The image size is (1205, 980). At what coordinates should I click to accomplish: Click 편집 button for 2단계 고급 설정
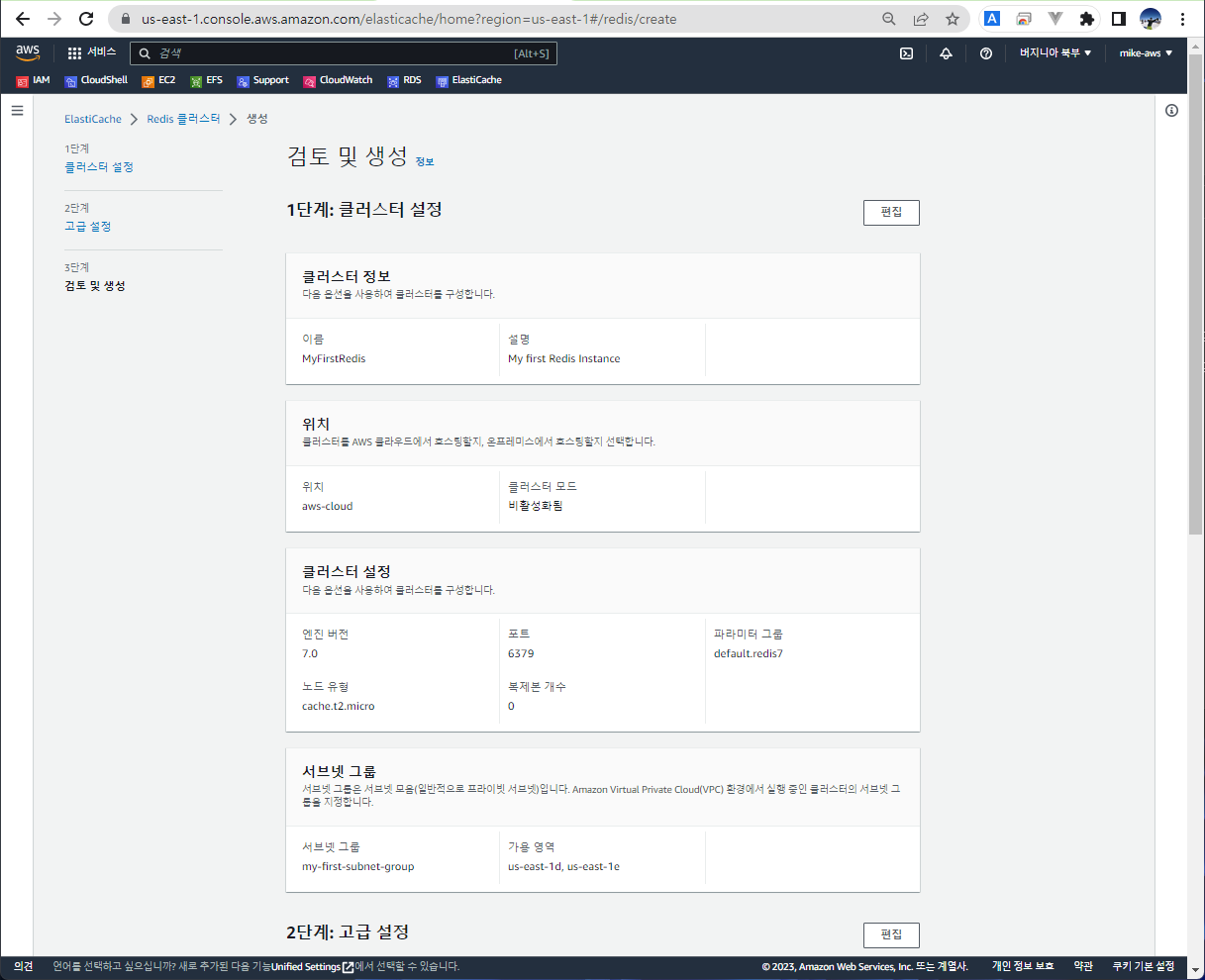pos(891,935)
